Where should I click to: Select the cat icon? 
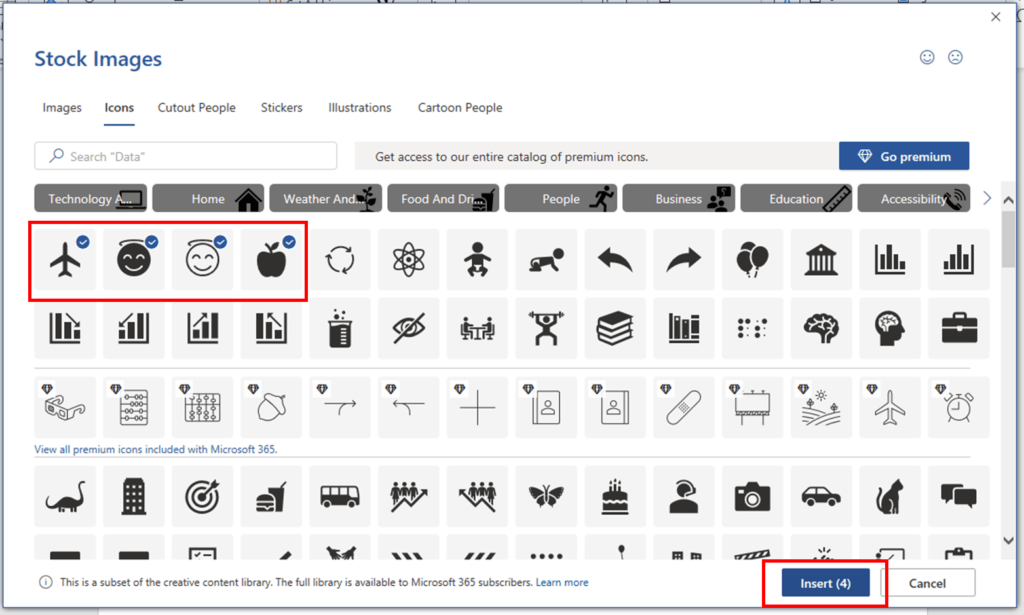coord(890,496)
